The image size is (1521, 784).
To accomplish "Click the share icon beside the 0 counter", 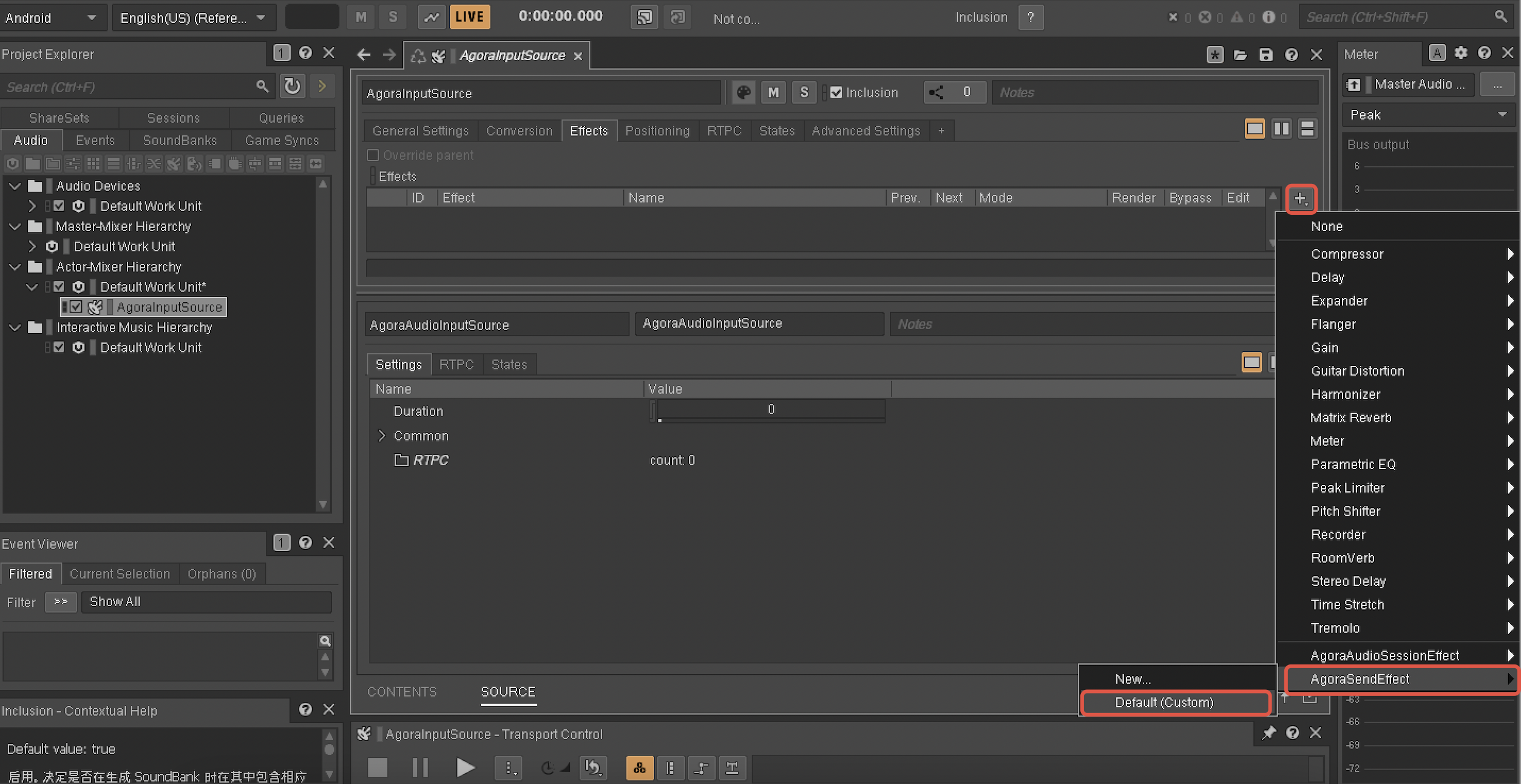I will pyautogui.click(x=937, y=92).
